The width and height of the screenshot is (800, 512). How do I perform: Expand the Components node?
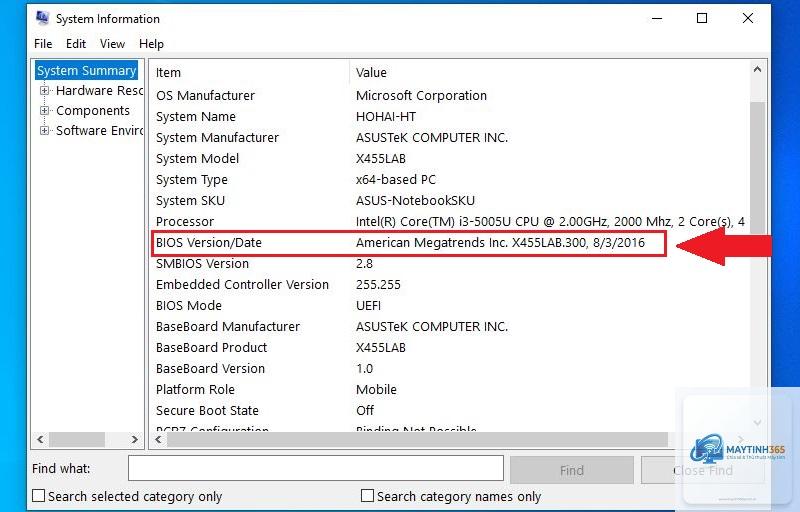(44, 111)
